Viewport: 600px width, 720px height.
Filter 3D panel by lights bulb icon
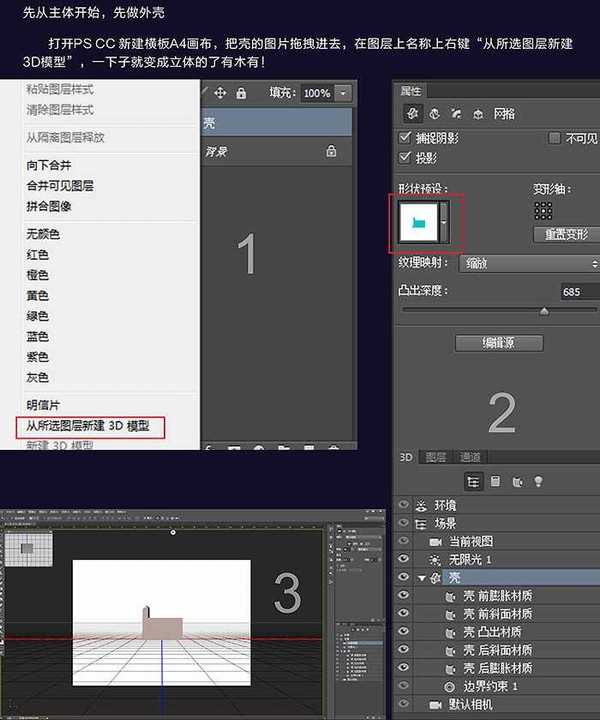click(x=538, y=481)
